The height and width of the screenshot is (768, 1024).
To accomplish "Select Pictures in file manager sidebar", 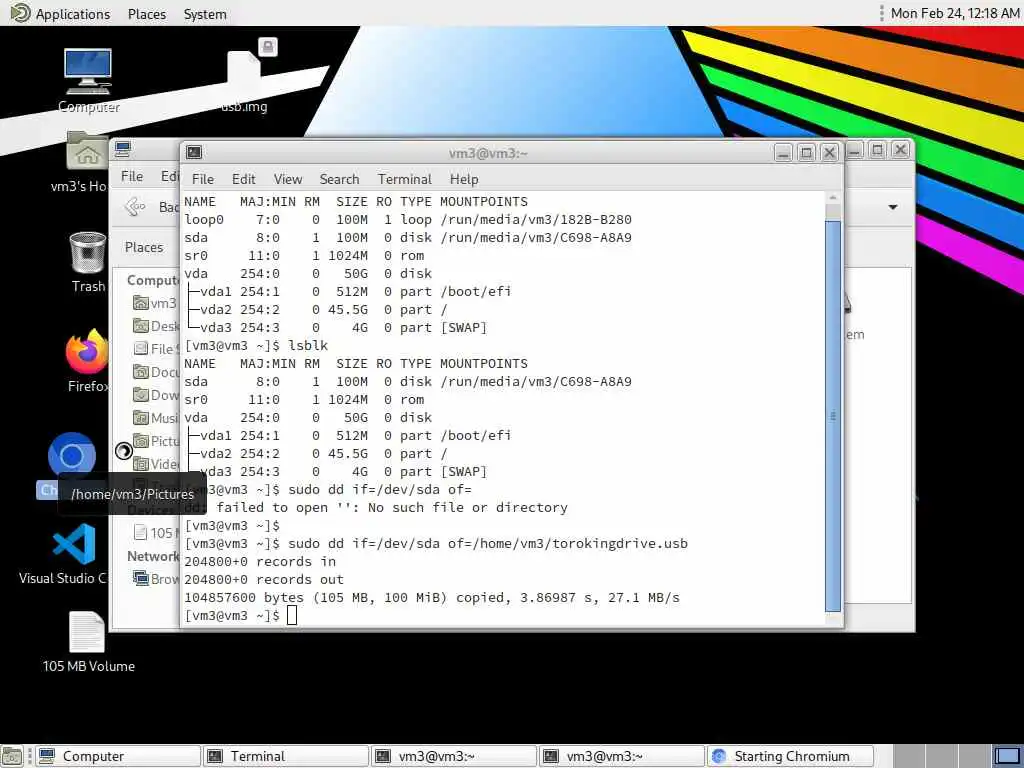I will point(155,441).
